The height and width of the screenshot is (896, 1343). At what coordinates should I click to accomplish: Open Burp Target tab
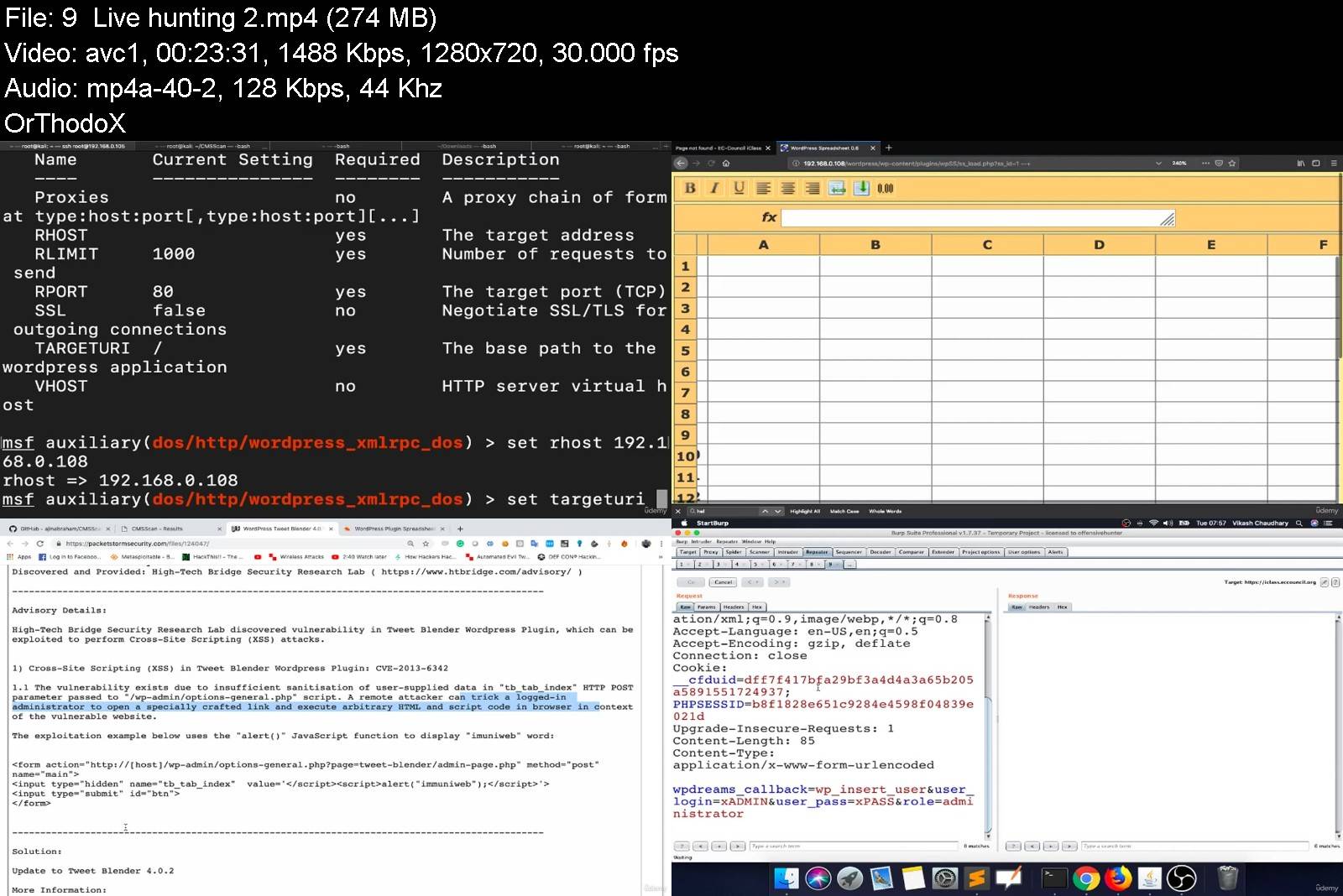click(x=687, y=552)
